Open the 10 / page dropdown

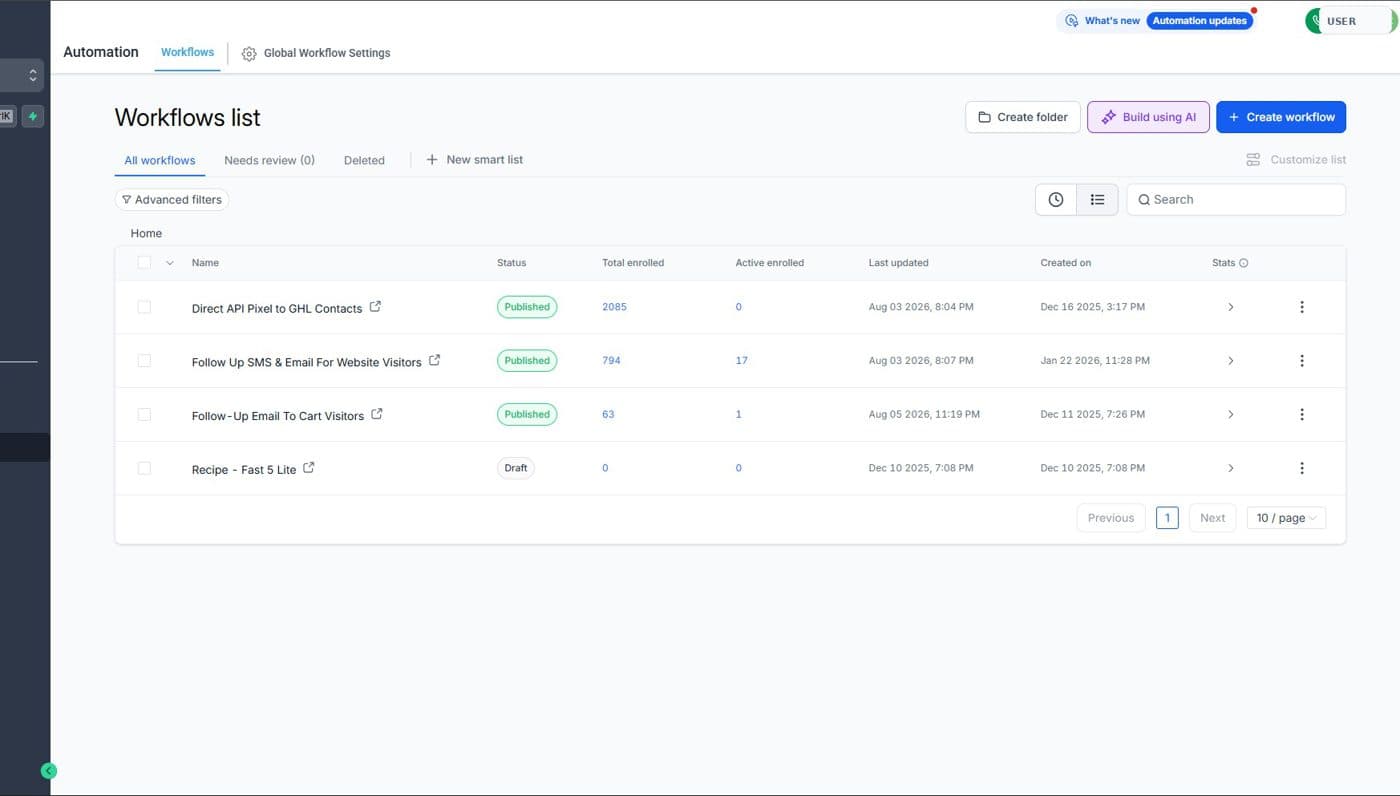click(1286, 518)
